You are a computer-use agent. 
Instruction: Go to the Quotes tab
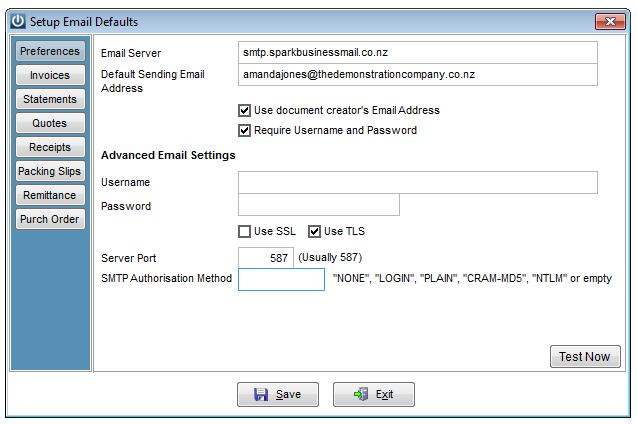pos(50,123)
